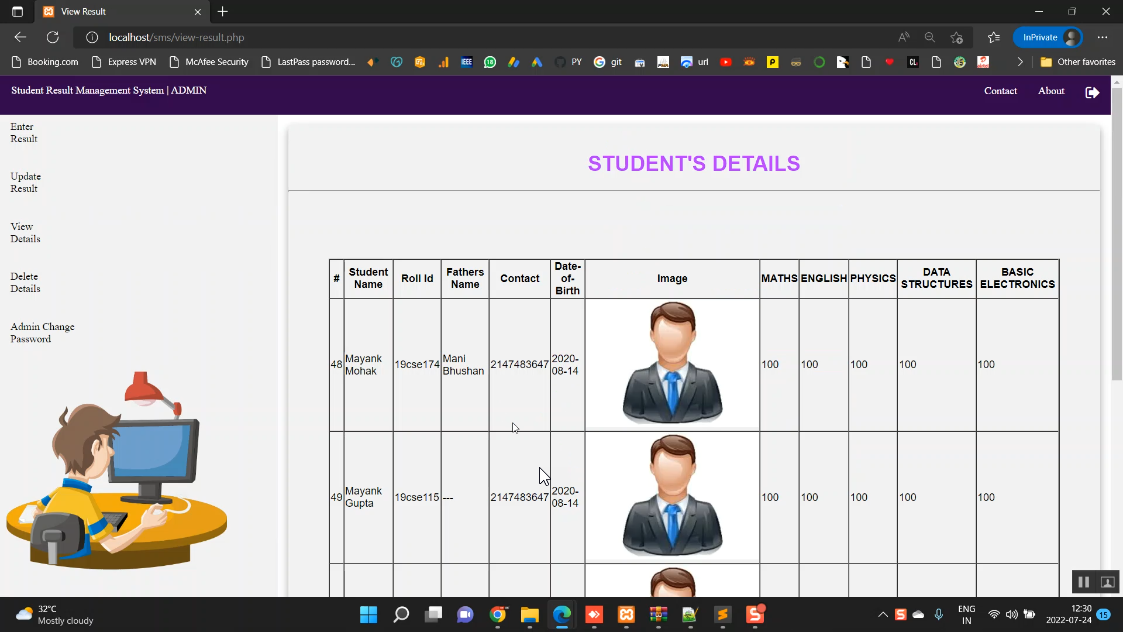Open the XAMPP app in the taskbar

tap(626, 614)
